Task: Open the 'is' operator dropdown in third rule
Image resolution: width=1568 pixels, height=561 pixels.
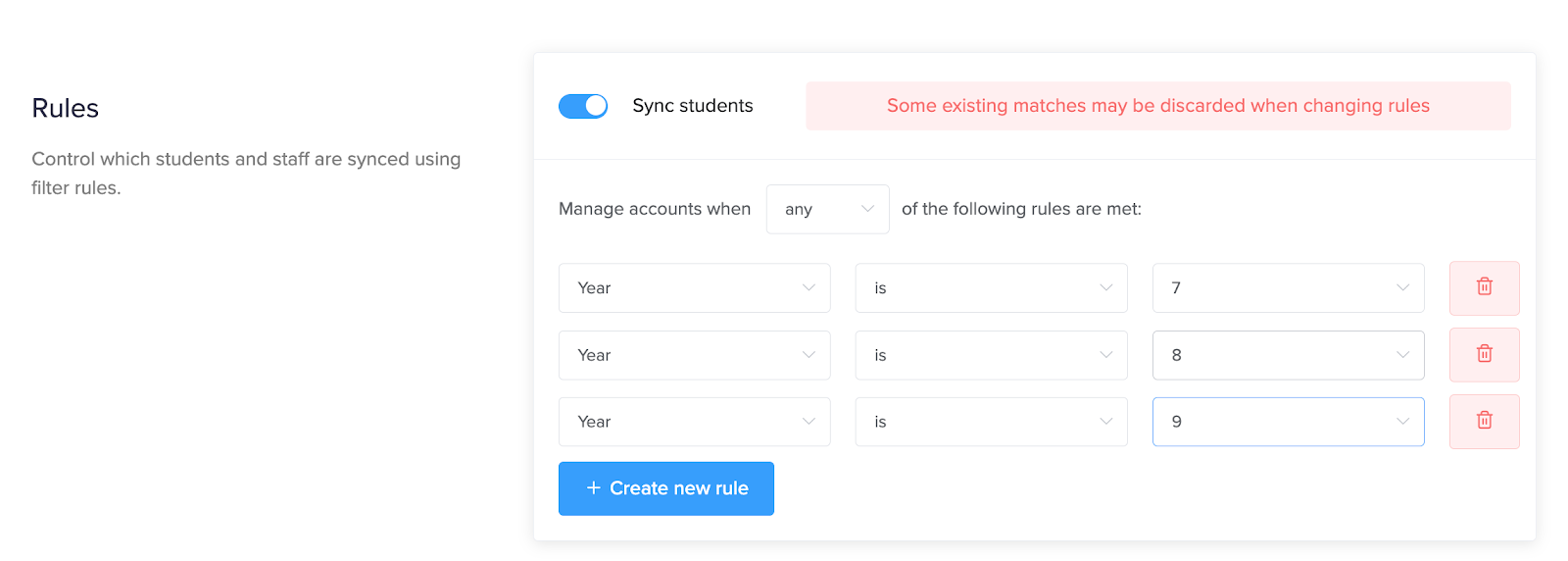Action: click(991, 422)
